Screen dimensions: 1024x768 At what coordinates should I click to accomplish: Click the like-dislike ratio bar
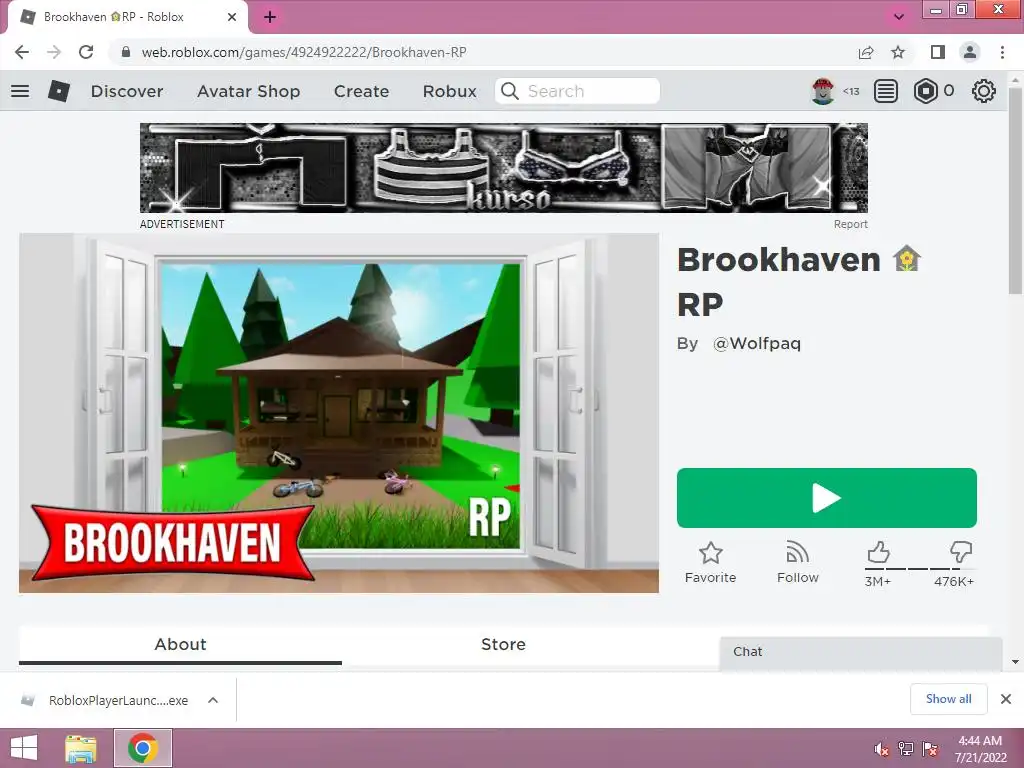920,569
